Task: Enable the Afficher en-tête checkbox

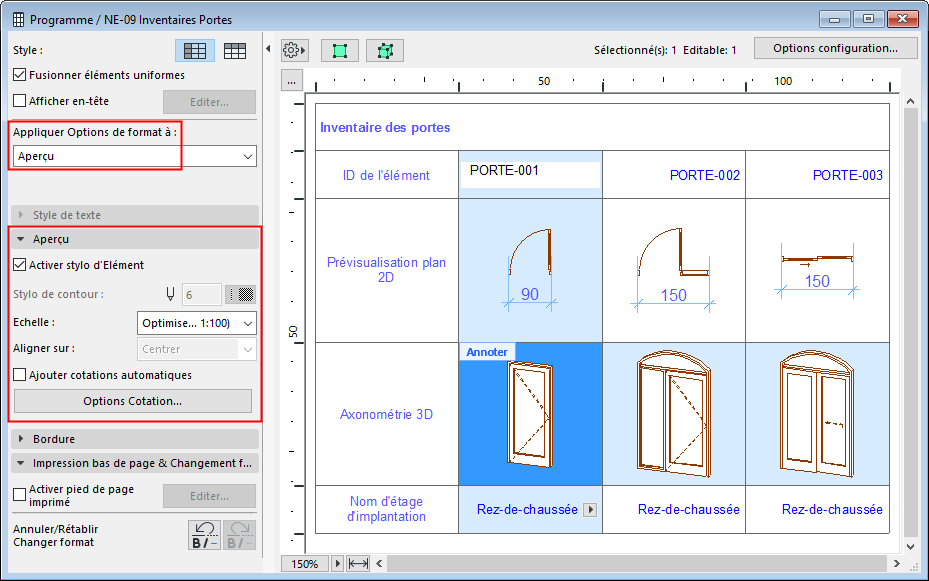Action: (x=20, y=101)
